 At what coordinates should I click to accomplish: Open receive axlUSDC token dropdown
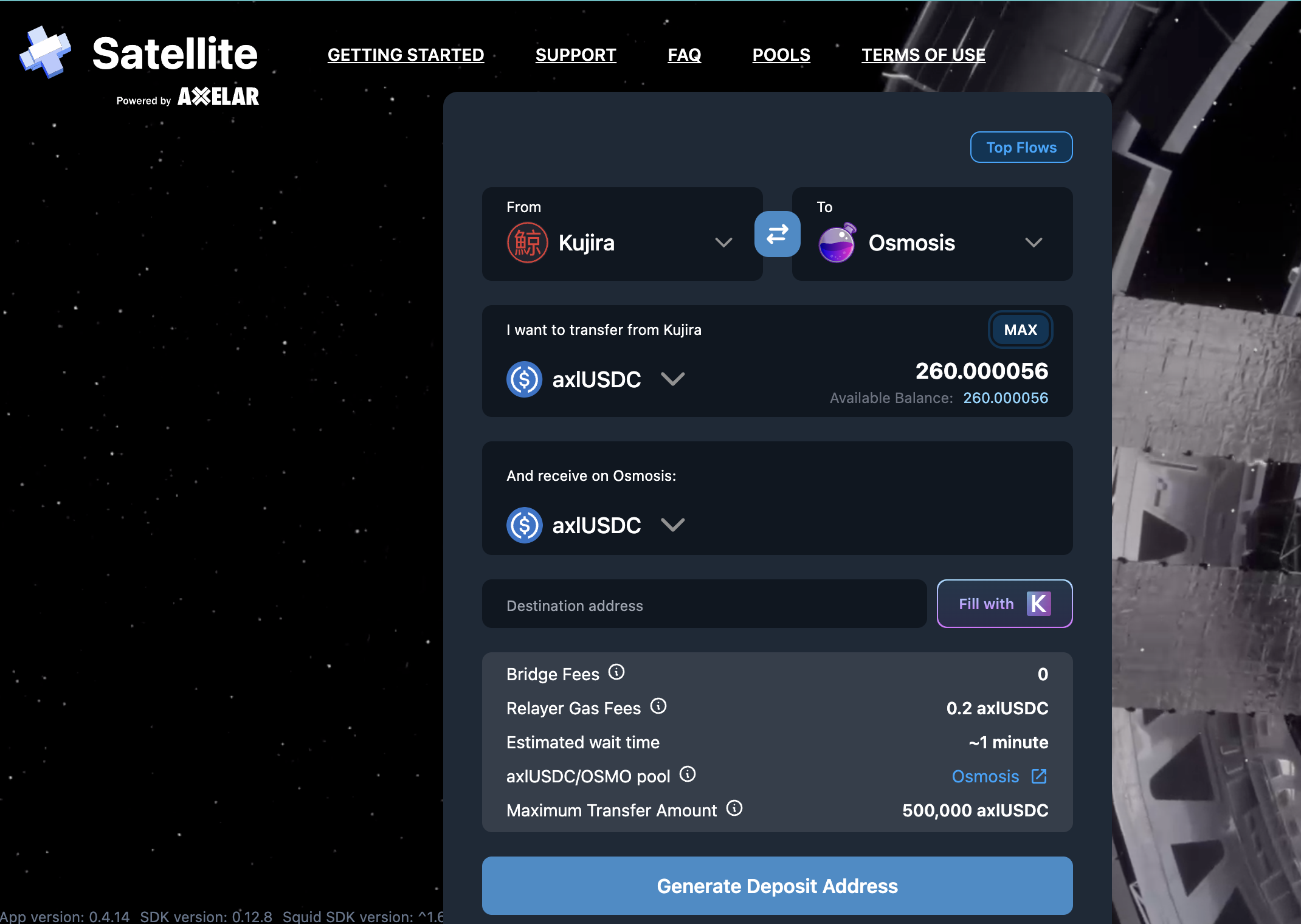pyautogui.click(x=672, y=525)
